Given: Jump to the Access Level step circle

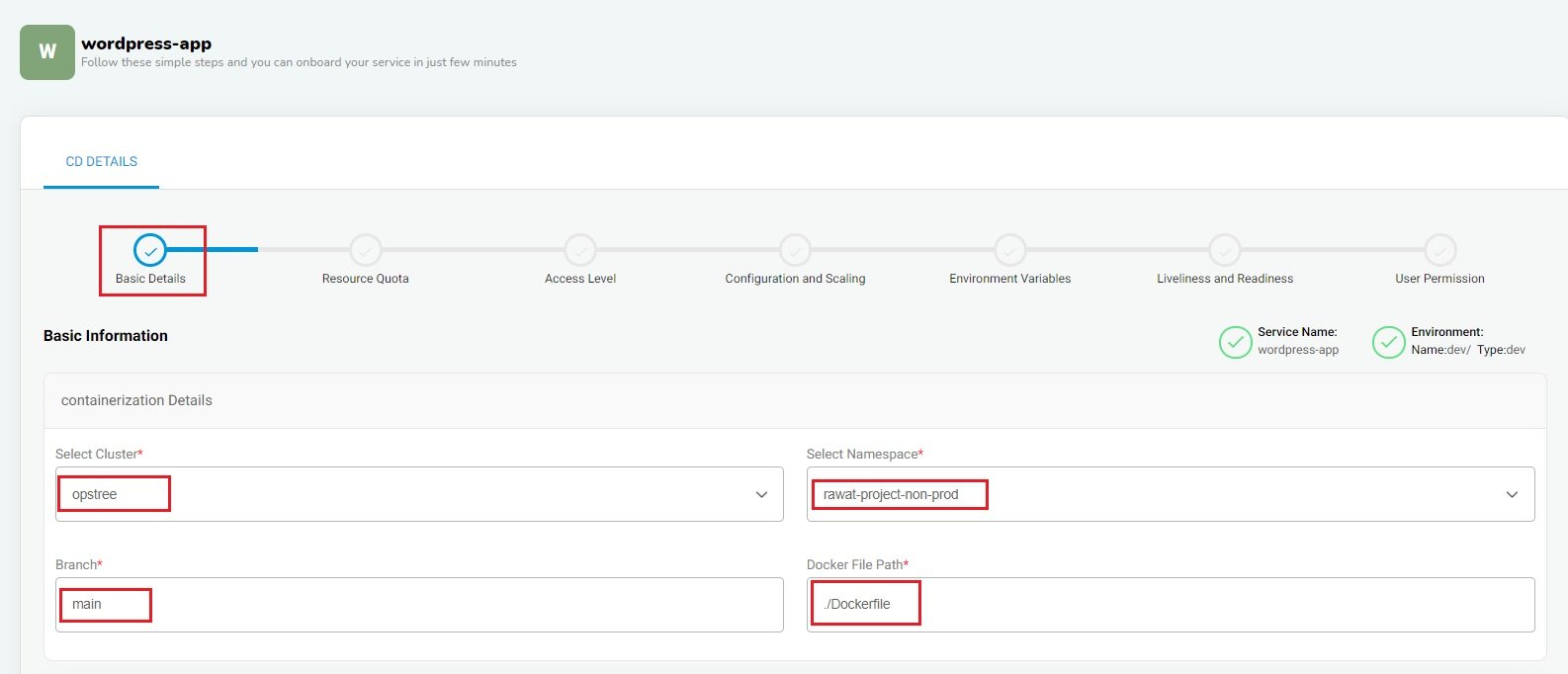Looking at the screenshot, I should tap(580, 251).
